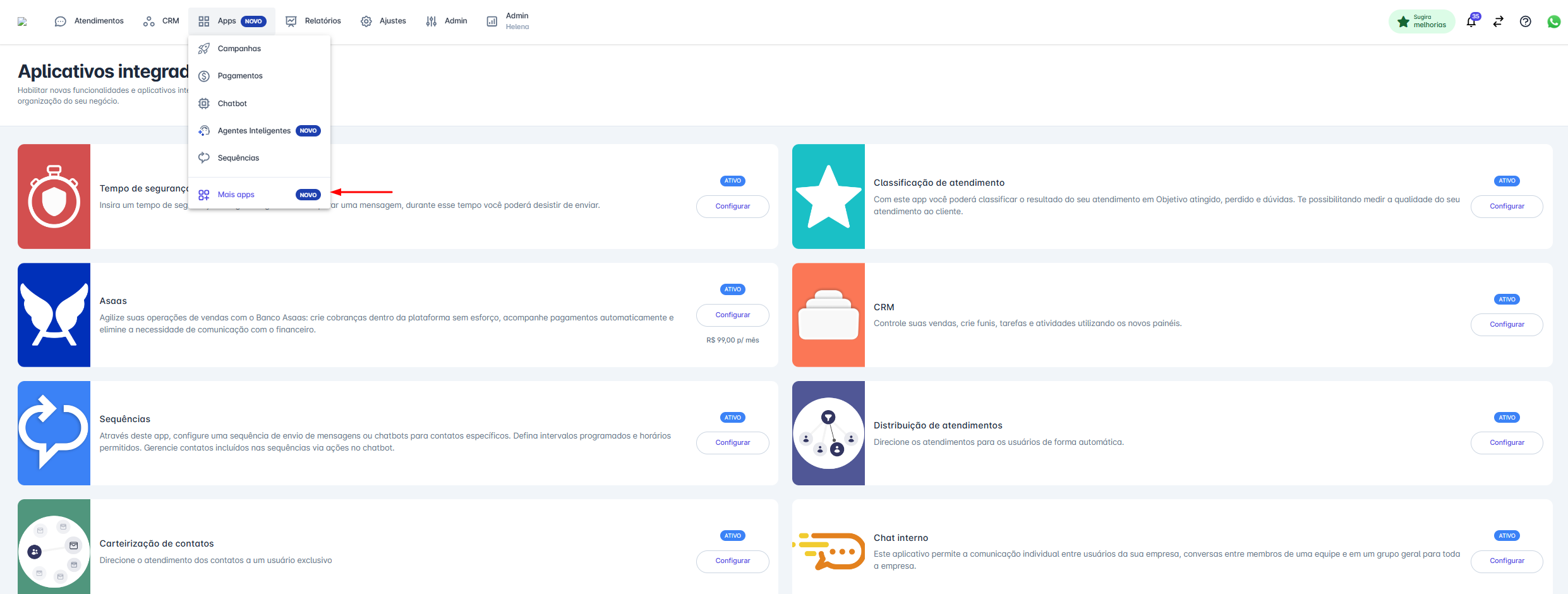Image resolution: width=1568 pixels, height=594 pixels.
Task: Click the Tempo de segurança shield icon
Action: pos(54,197)
